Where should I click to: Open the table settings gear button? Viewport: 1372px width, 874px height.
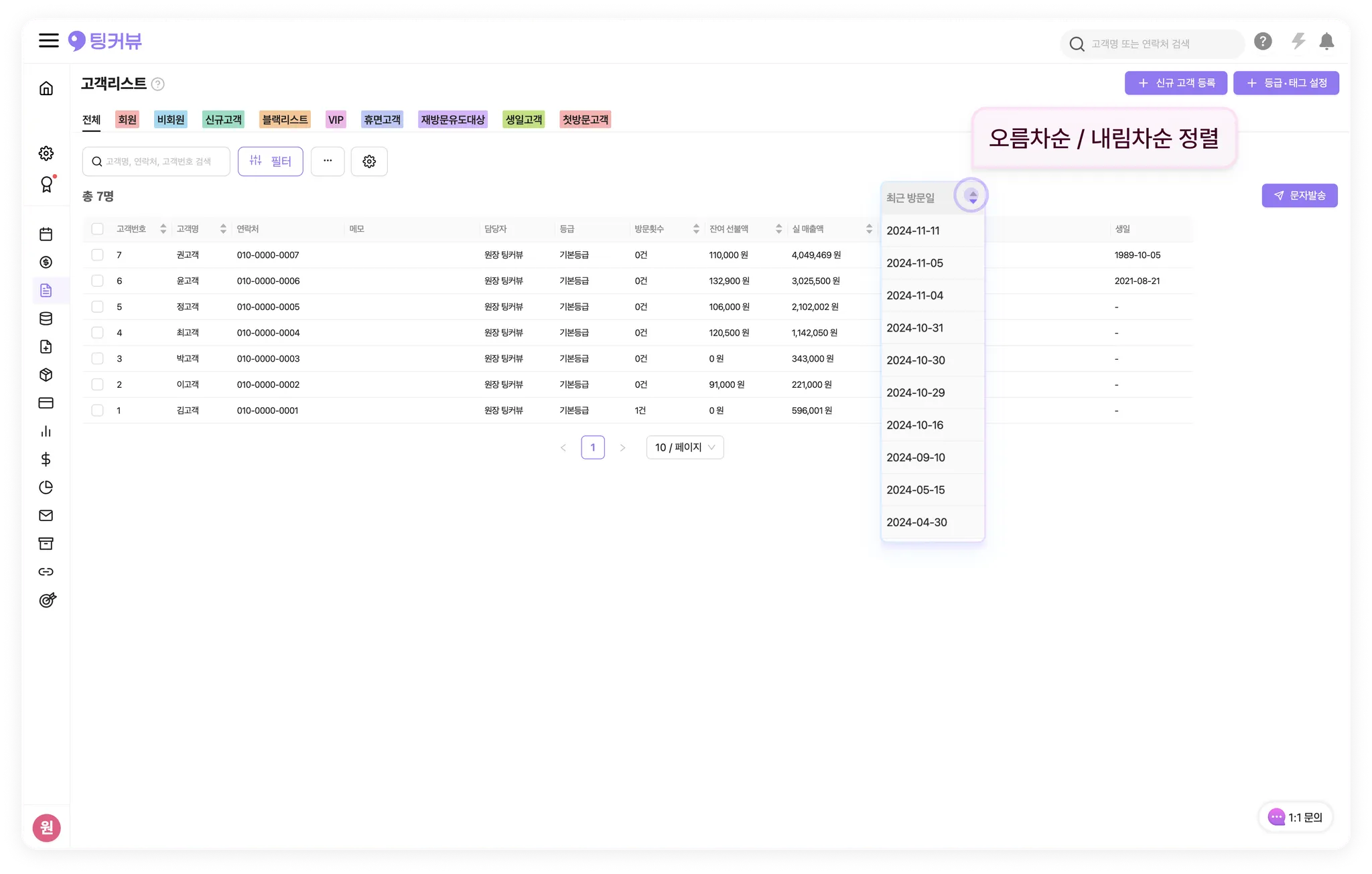point(369,161)
